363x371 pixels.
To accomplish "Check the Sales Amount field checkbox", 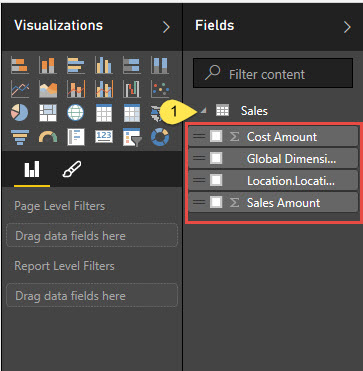I will (x=216, y=202).
